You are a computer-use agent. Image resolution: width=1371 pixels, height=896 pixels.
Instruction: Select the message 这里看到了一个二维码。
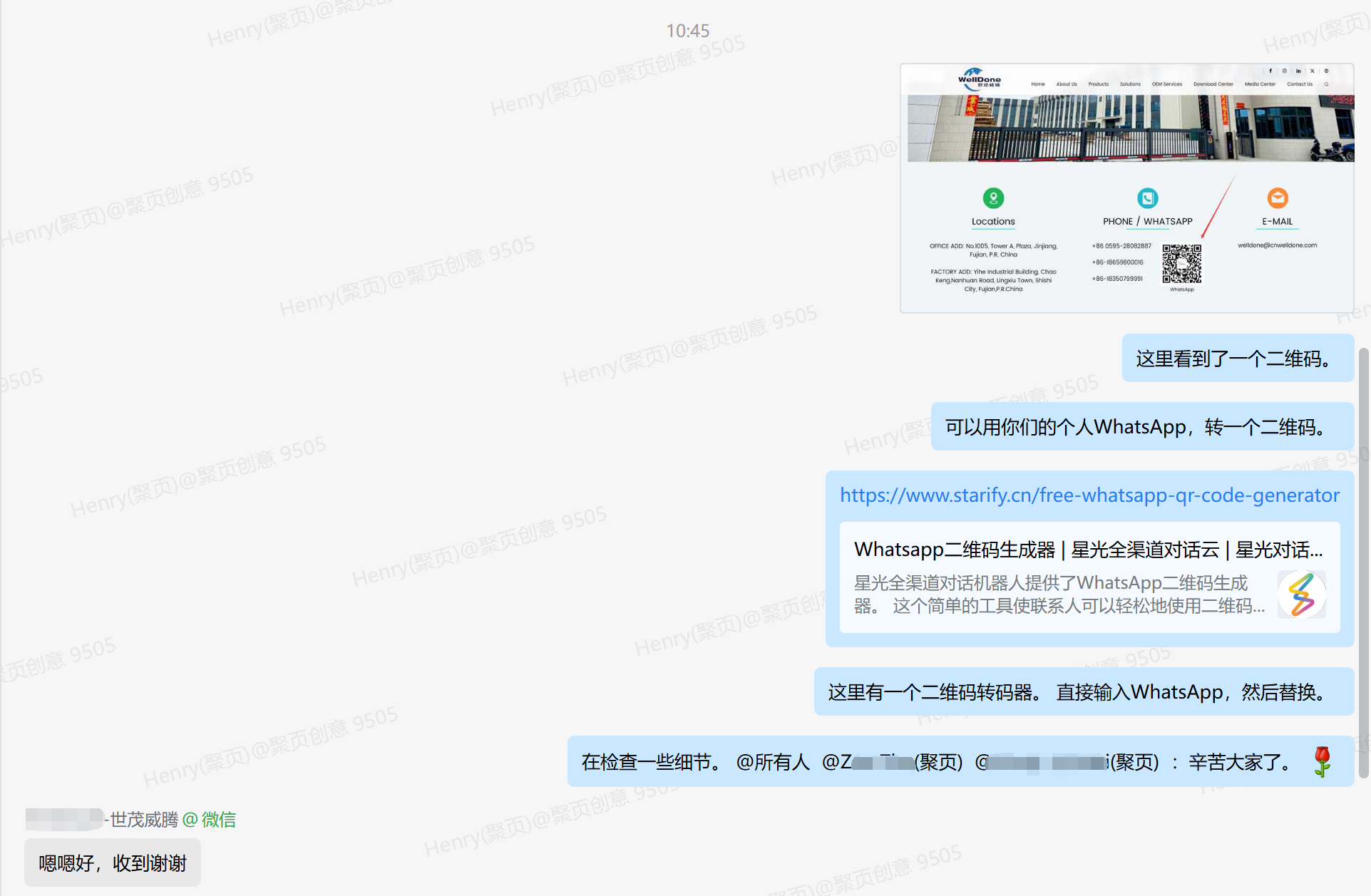[x=1238, y=358]
